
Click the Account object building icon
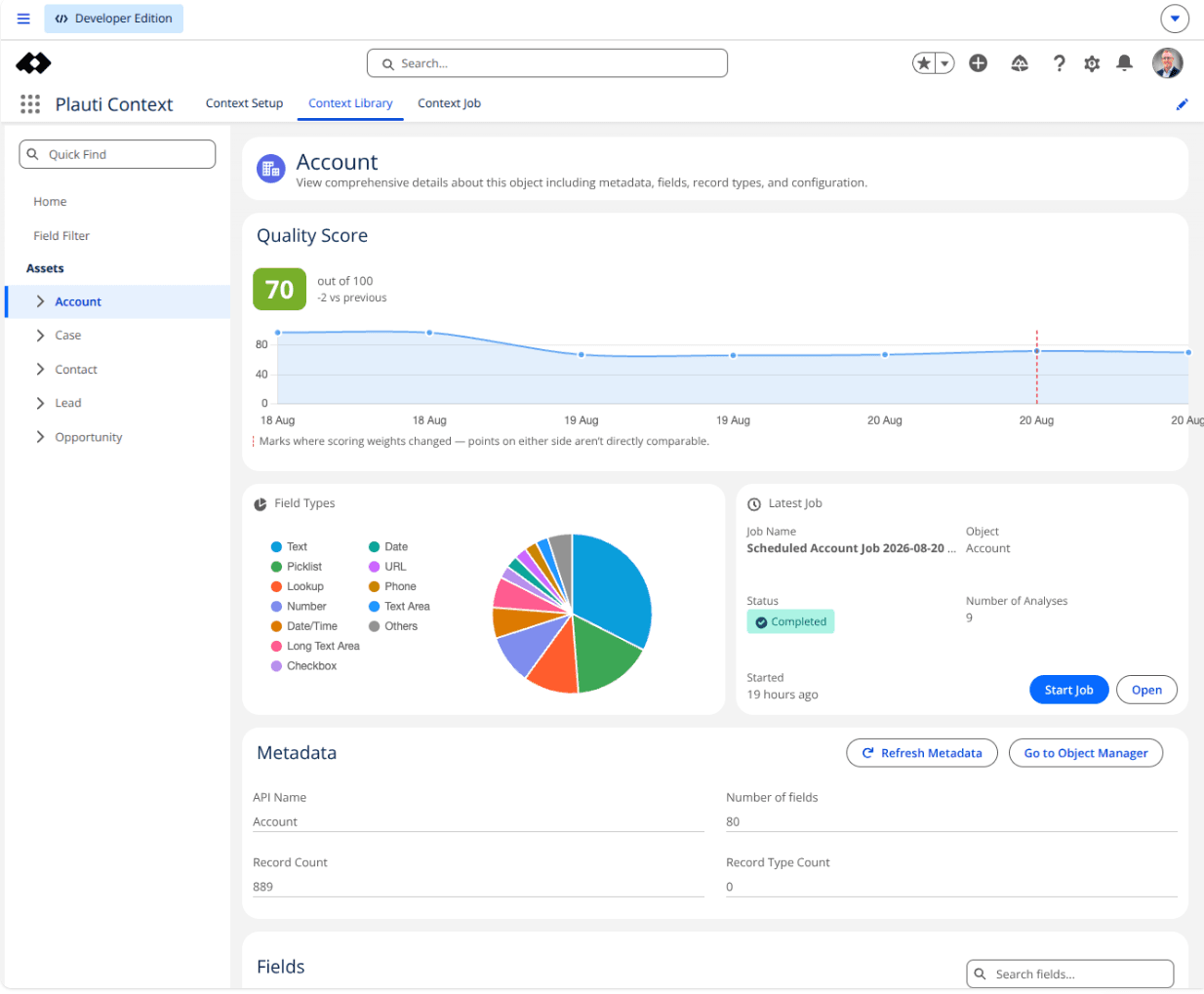(x=271, y=169)
